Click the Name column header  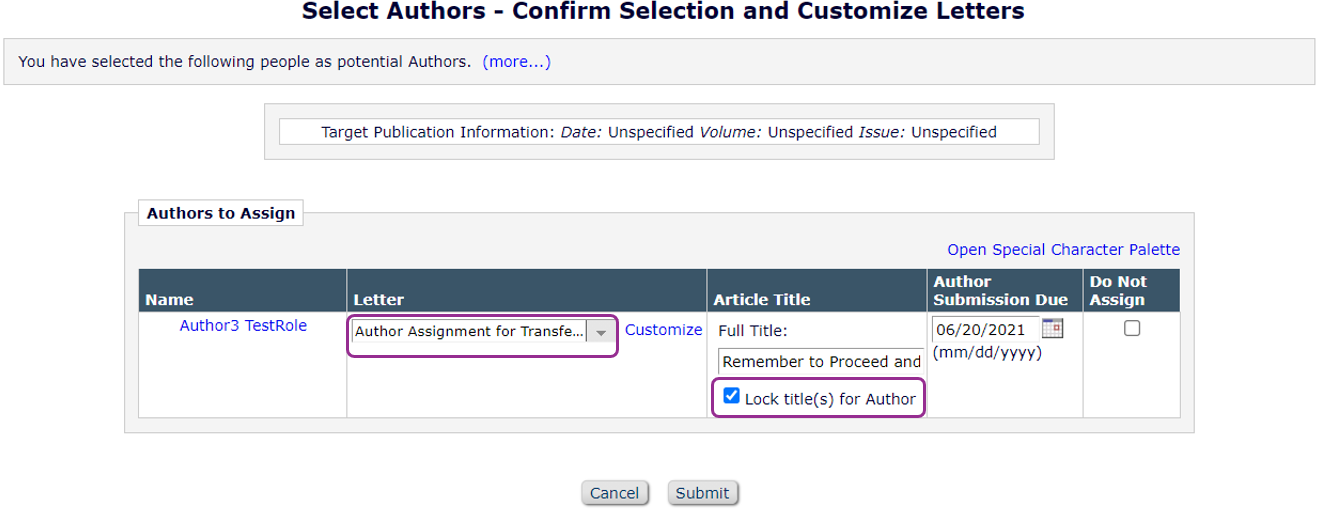(170, 299)
